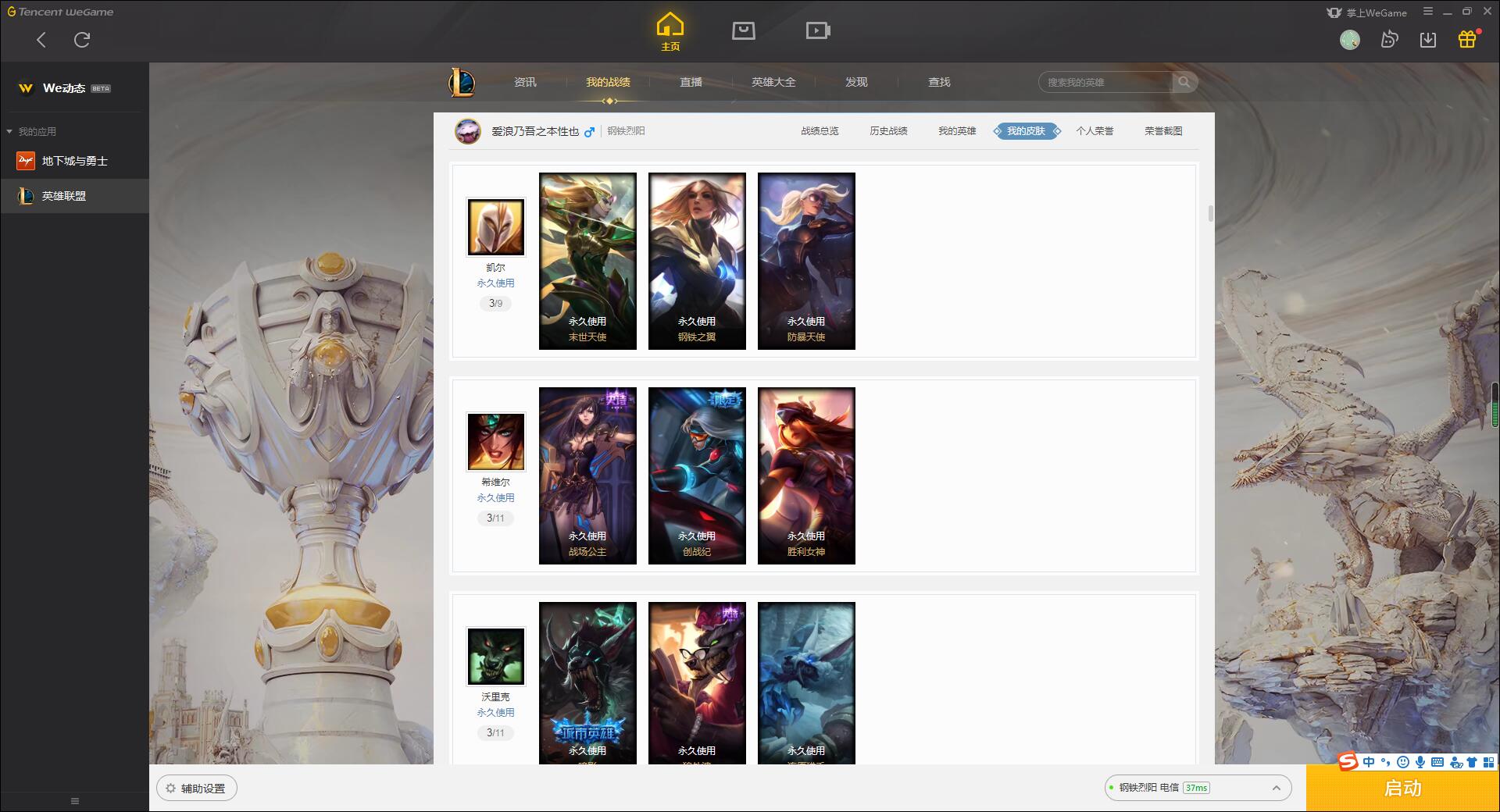Select 英雄联盟 in sidebar

click(x=74, y=196)
